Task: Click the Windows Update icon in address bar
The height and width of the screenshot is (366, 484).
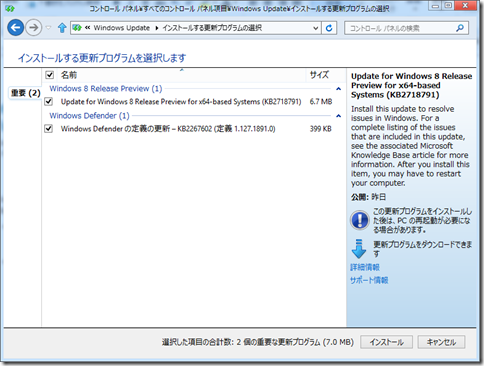Action: coord(77,28)
